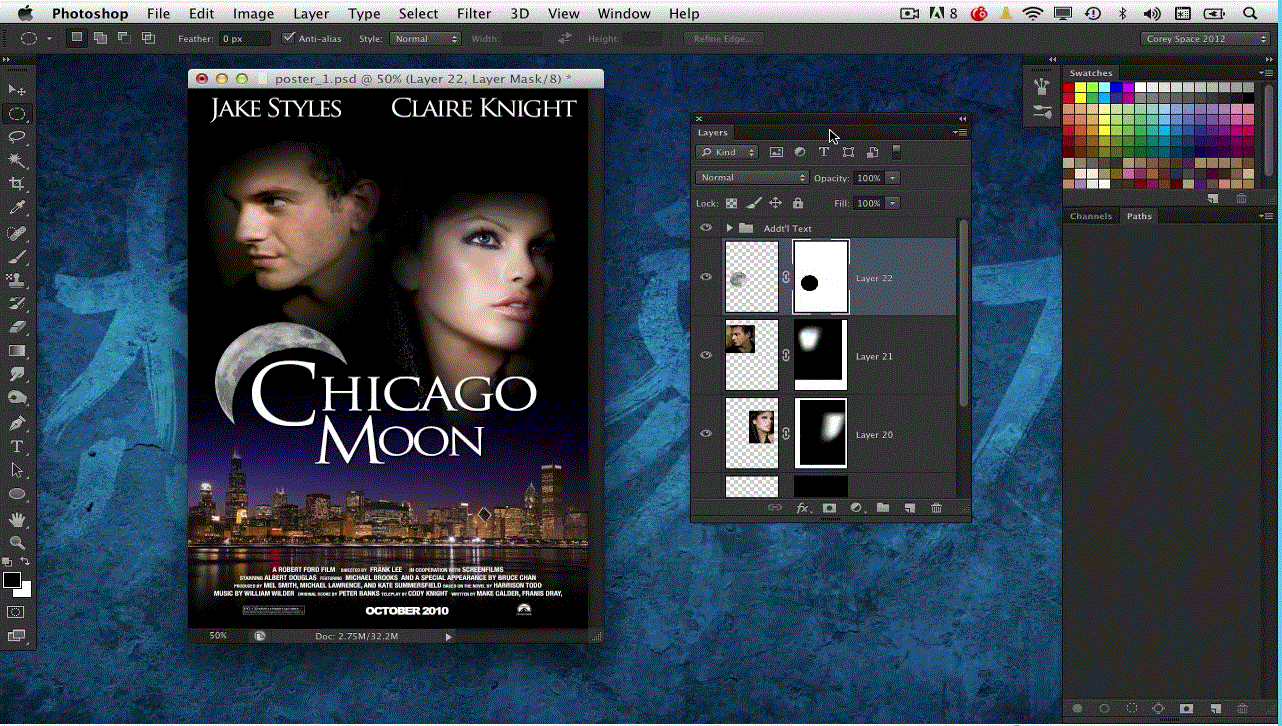Open the Layers panel flyout menu
Screen dimensions: 1282x726
click(960, 132)
